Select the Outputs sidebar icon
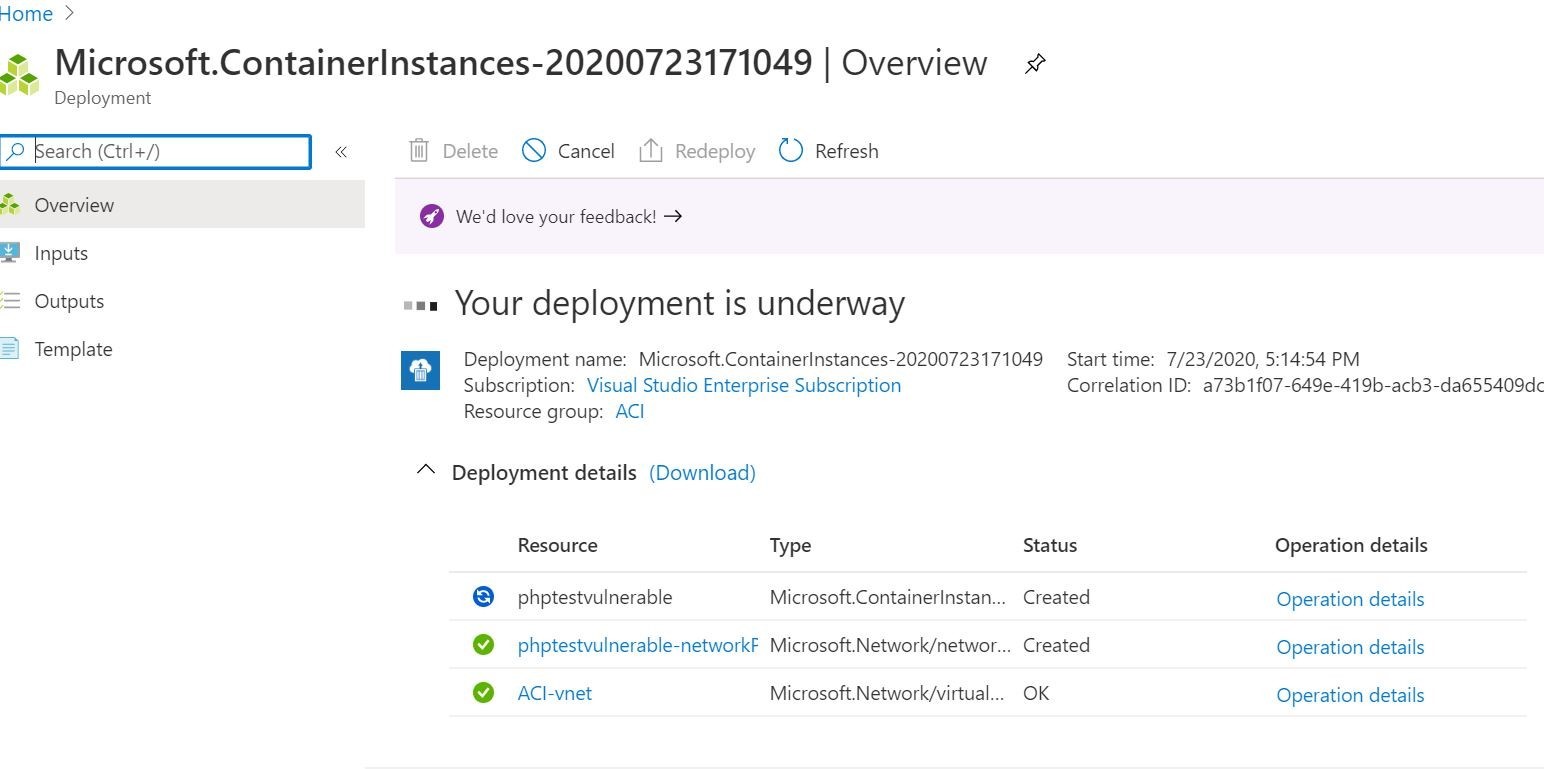Viewport: 1544px width, 769px height. pyautogui.click(x=12, y=301)
